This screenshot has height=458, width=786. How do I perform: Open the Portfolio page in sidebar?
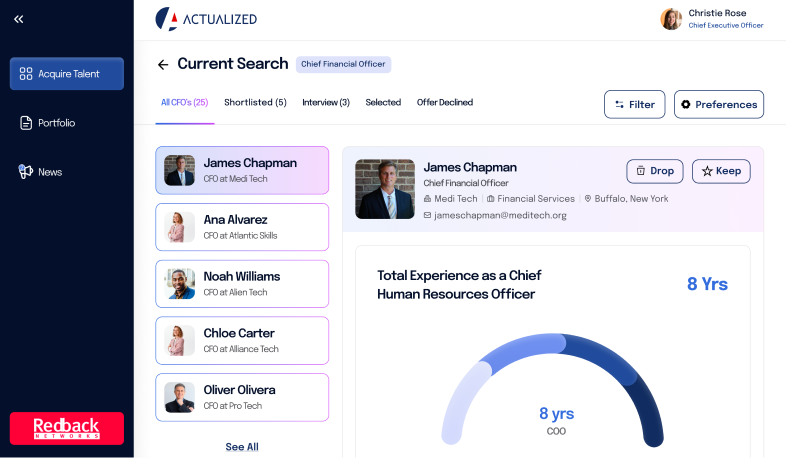[x=56, y=123]
